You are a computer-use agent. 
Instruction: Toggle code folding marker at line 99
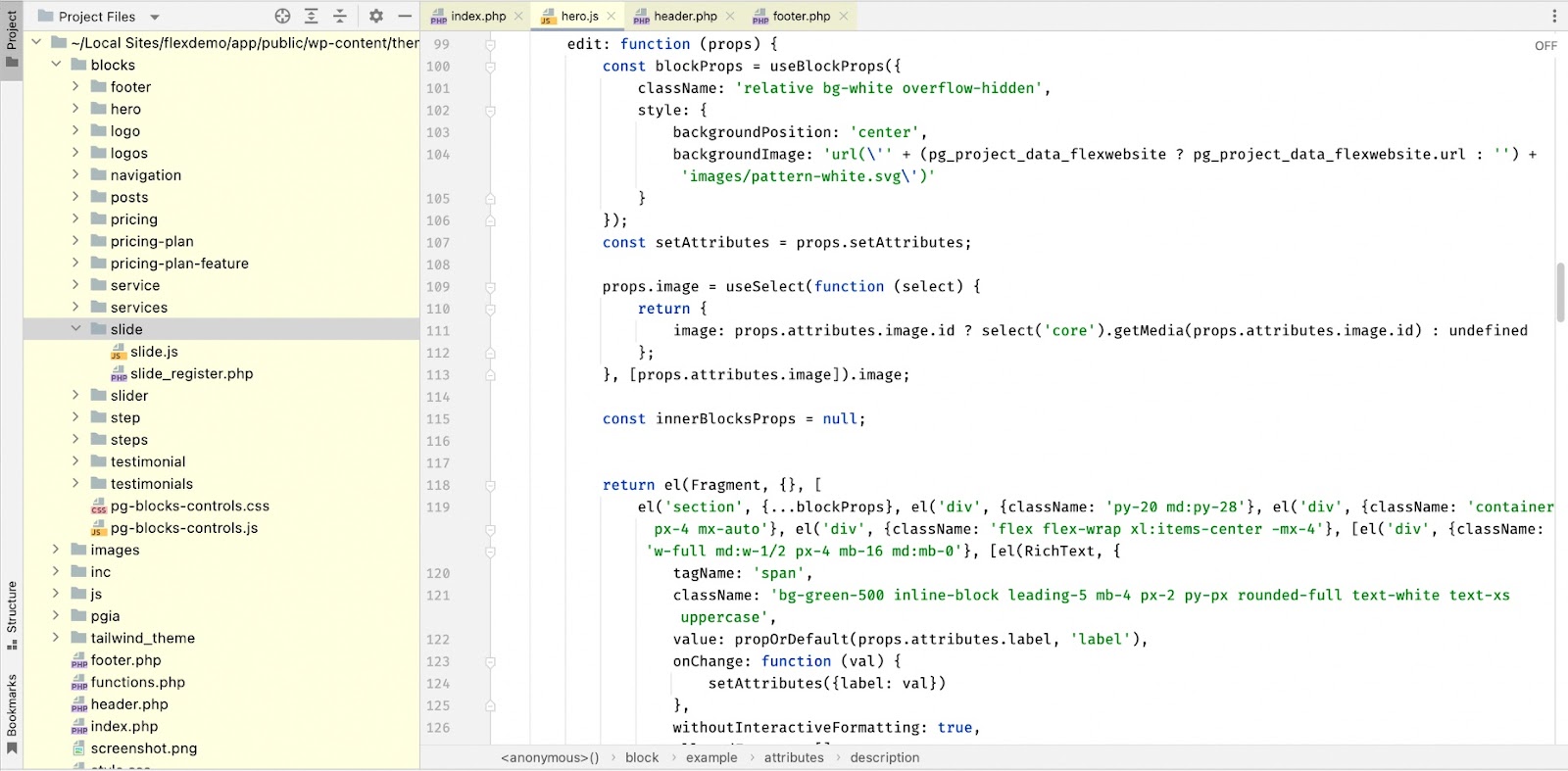pyautogui.click(x=490, y=44)
